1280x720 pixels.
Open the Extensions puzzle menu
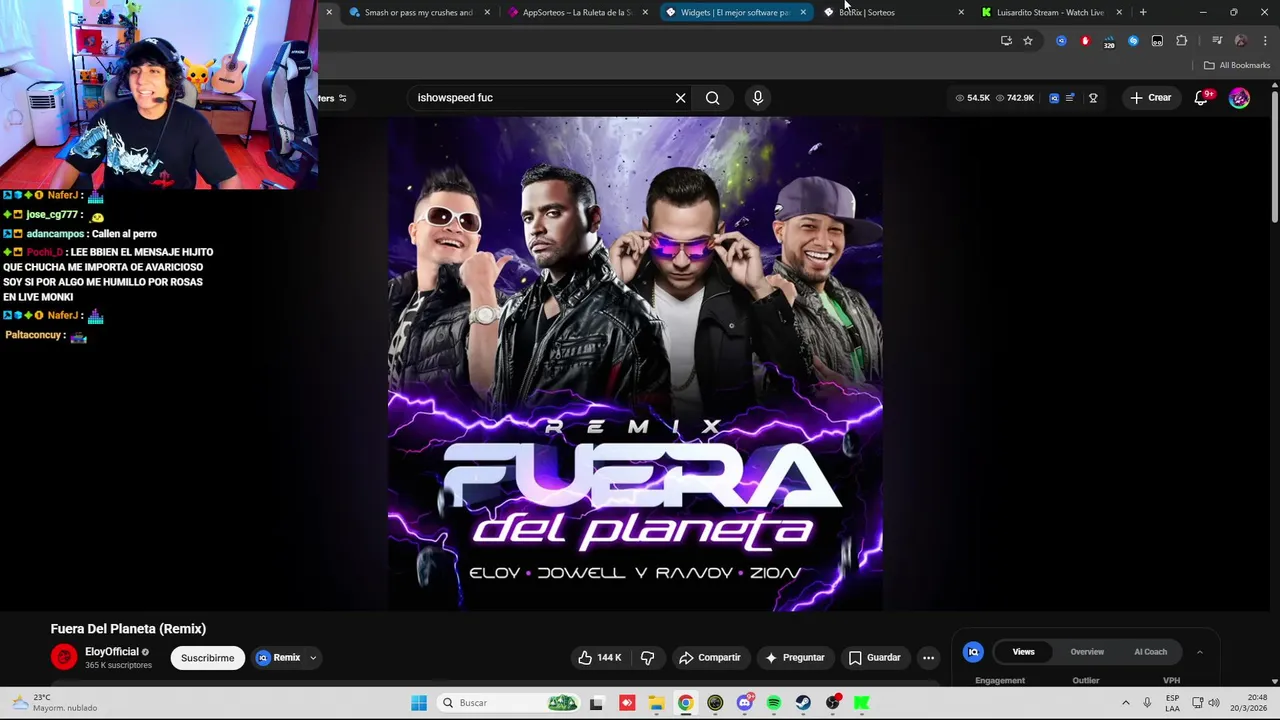click(x=1182, y=41)
